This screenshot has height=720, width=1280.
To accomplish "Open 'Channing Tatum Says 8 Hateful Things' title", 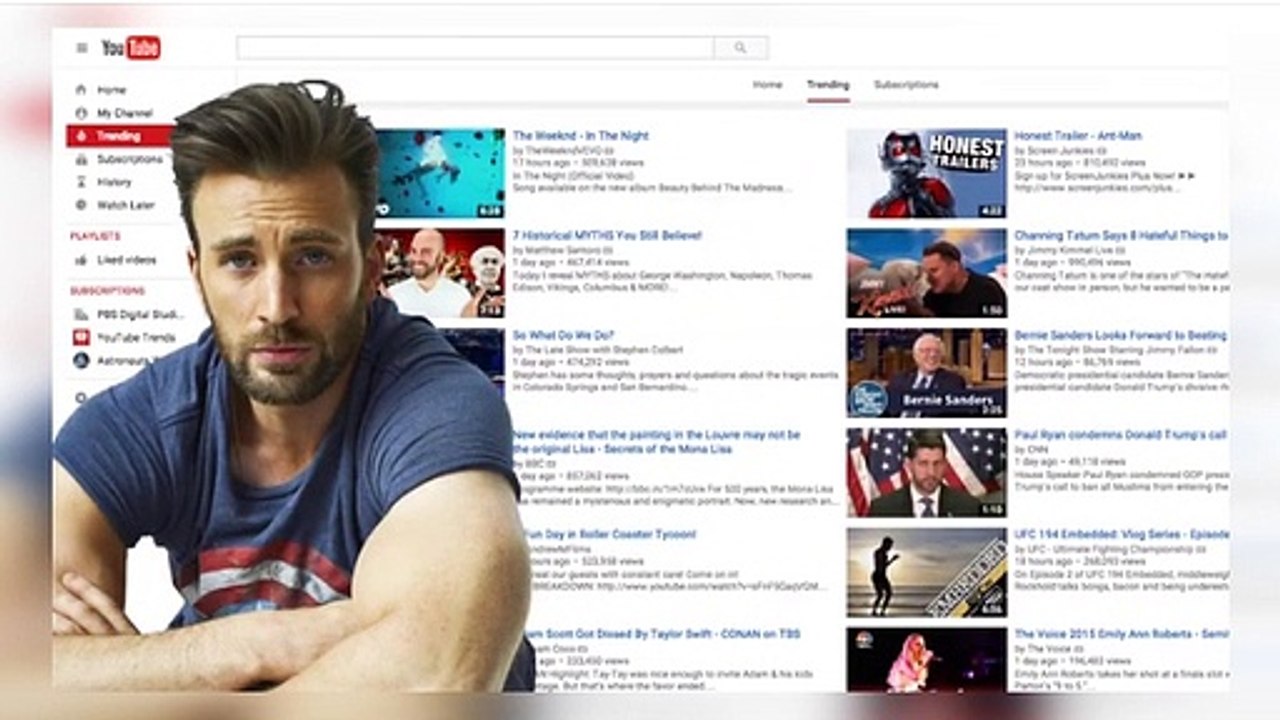I will coord(1122,236).
